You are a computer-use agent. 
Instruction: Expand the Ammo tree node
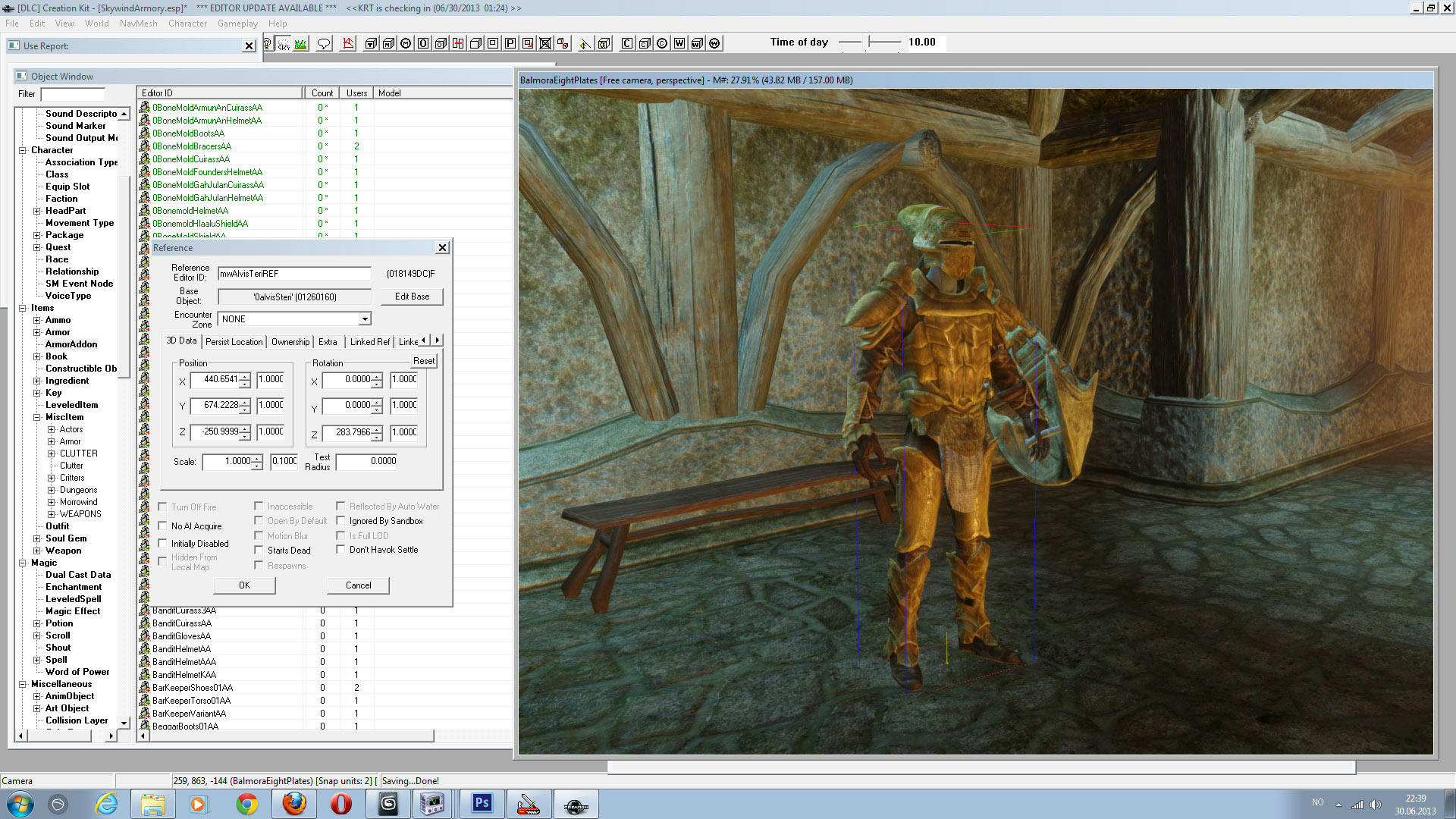tap(36, 320)
